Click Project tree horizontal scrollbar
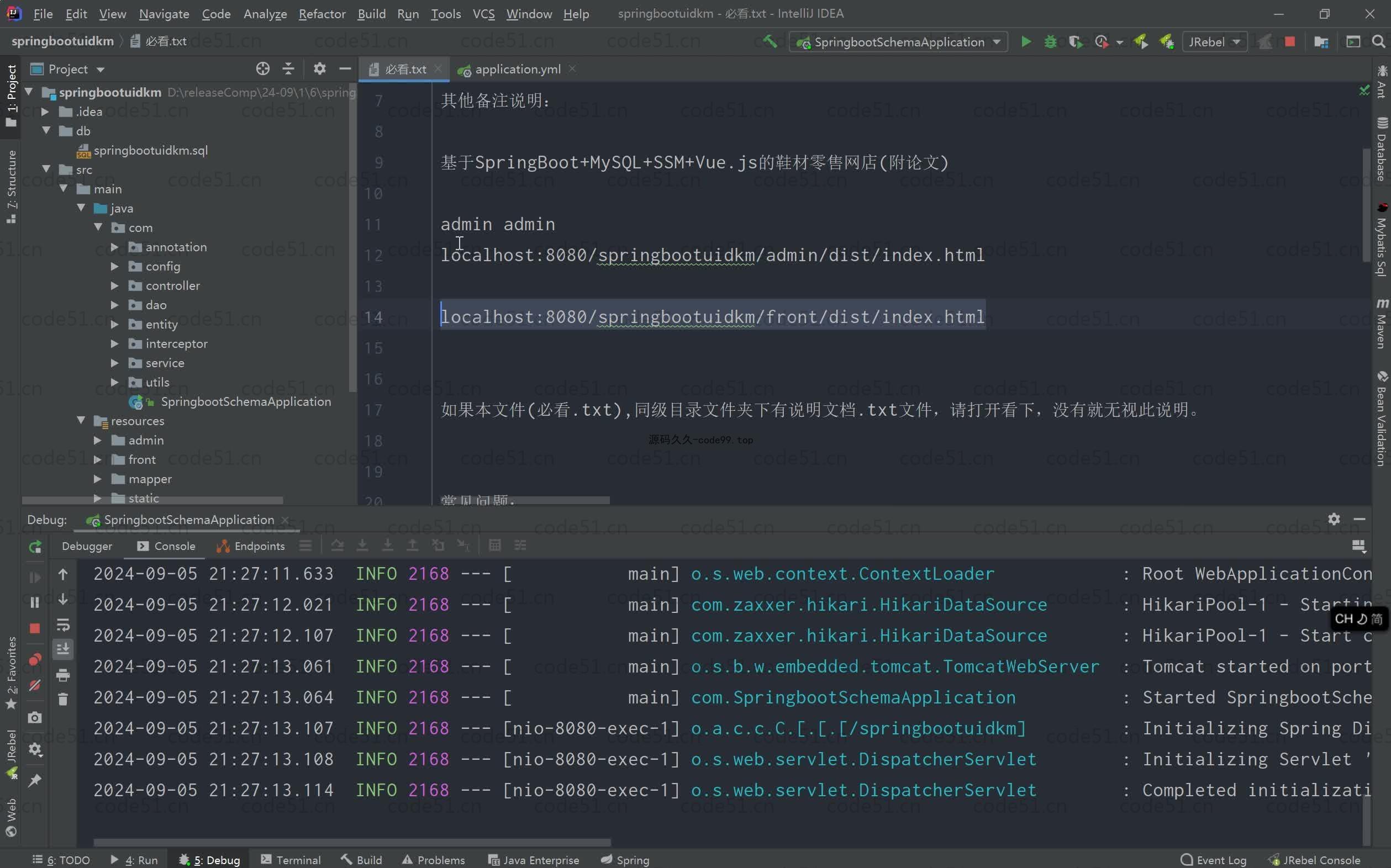This screenshot has width=1391, height=868. 153,500
